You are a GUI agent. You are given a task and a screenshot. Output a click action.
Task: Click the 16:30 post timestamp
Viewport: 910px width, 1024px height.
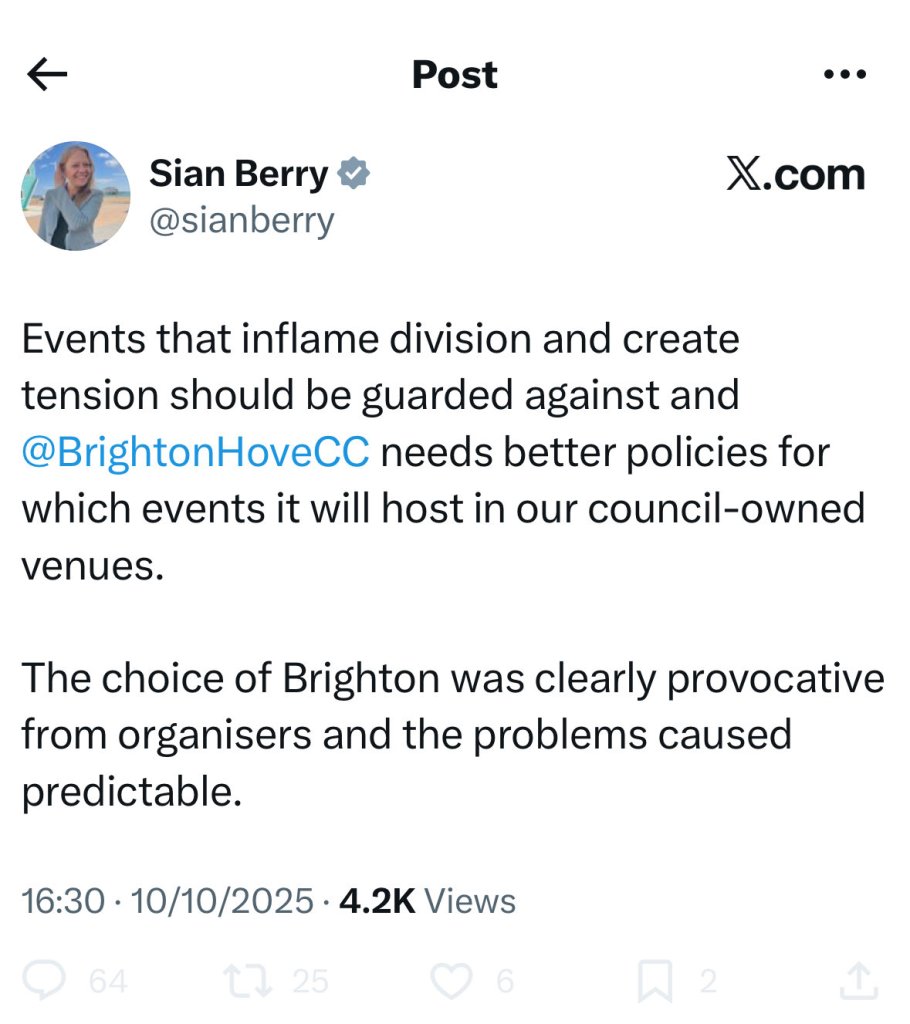point(63,901)
